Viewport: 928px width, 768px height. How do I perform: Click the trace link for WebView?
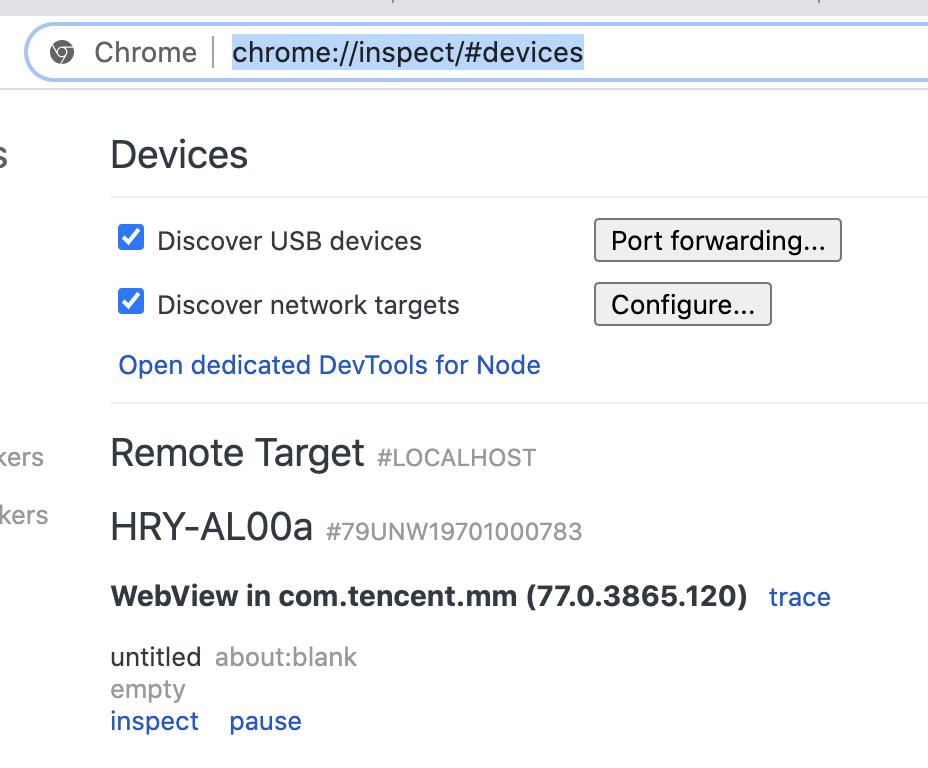click(x=800, y=597)
